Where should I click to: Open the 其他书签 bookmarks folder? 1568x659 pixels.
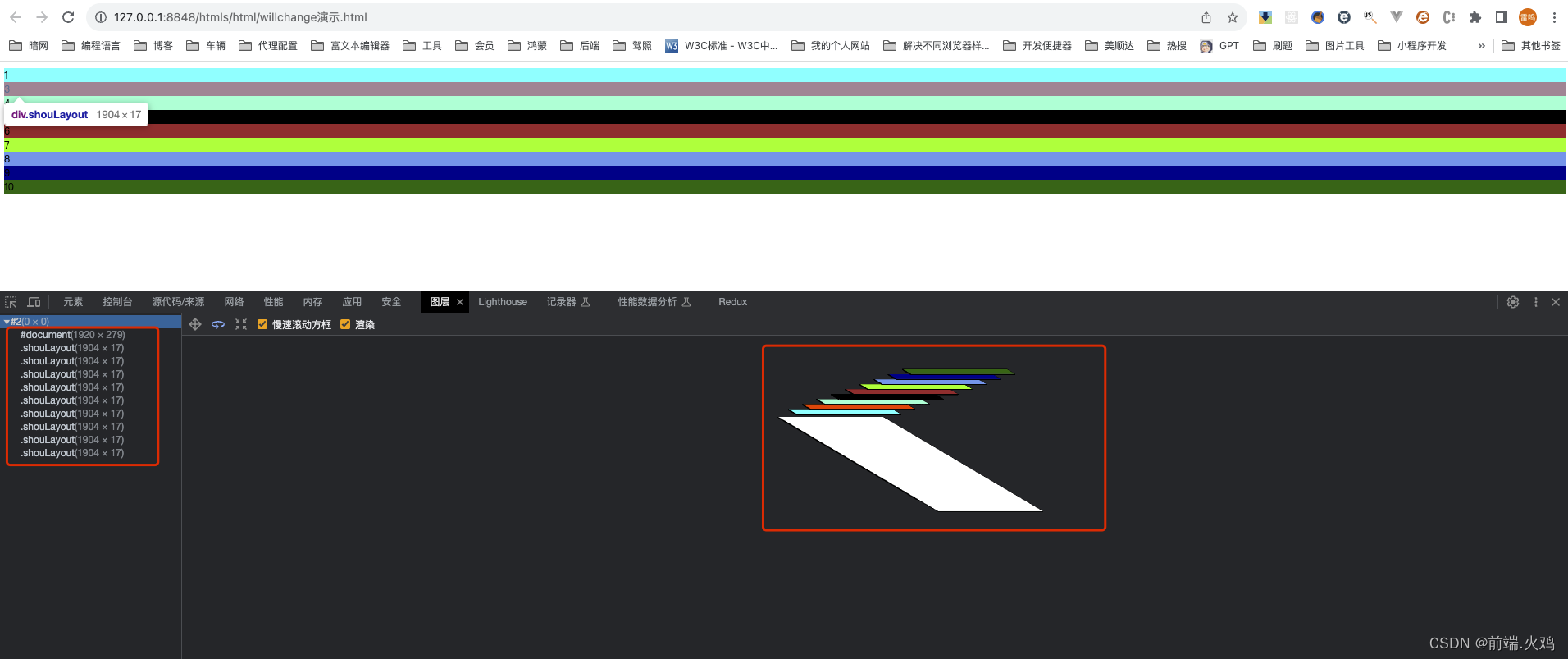pyautogui.click(x=1531, y=46)
